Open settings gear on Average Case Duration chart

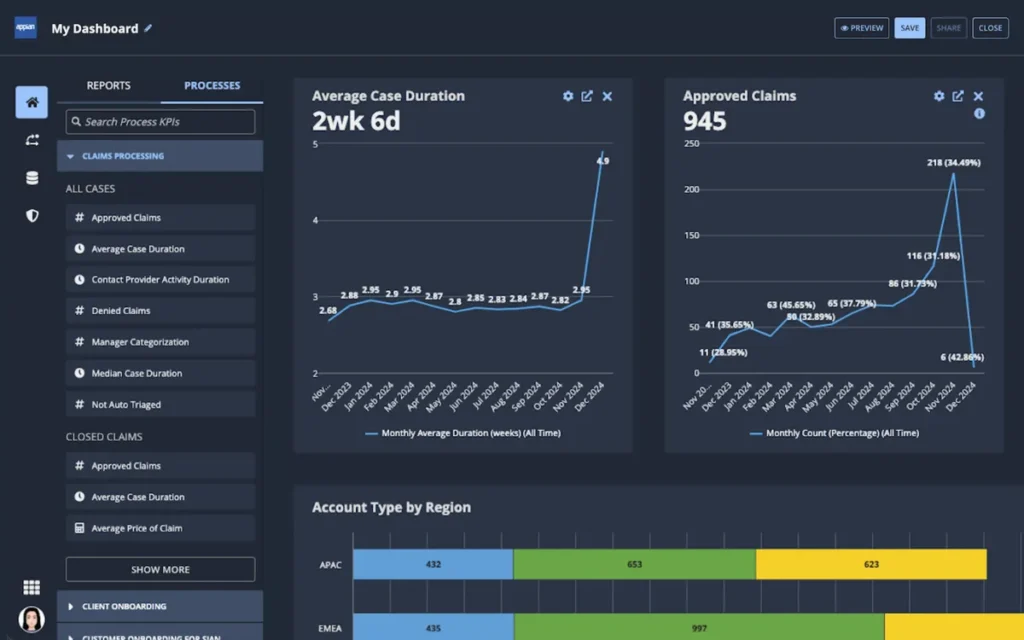click(x=568, y=96)
